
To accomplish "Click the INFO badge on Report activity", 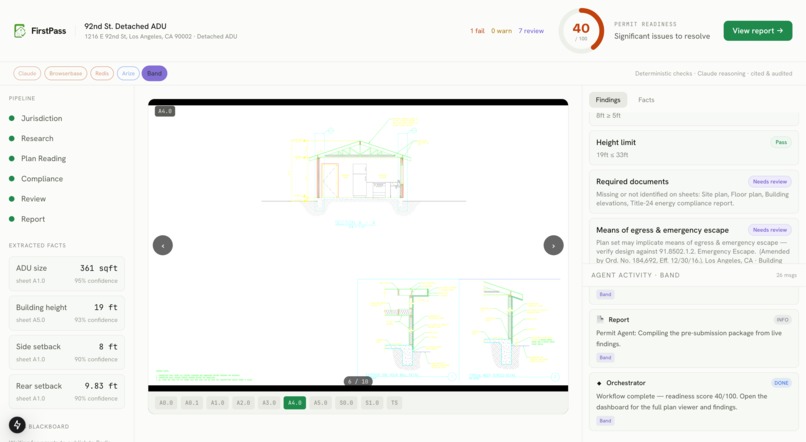I will [782, 320].
